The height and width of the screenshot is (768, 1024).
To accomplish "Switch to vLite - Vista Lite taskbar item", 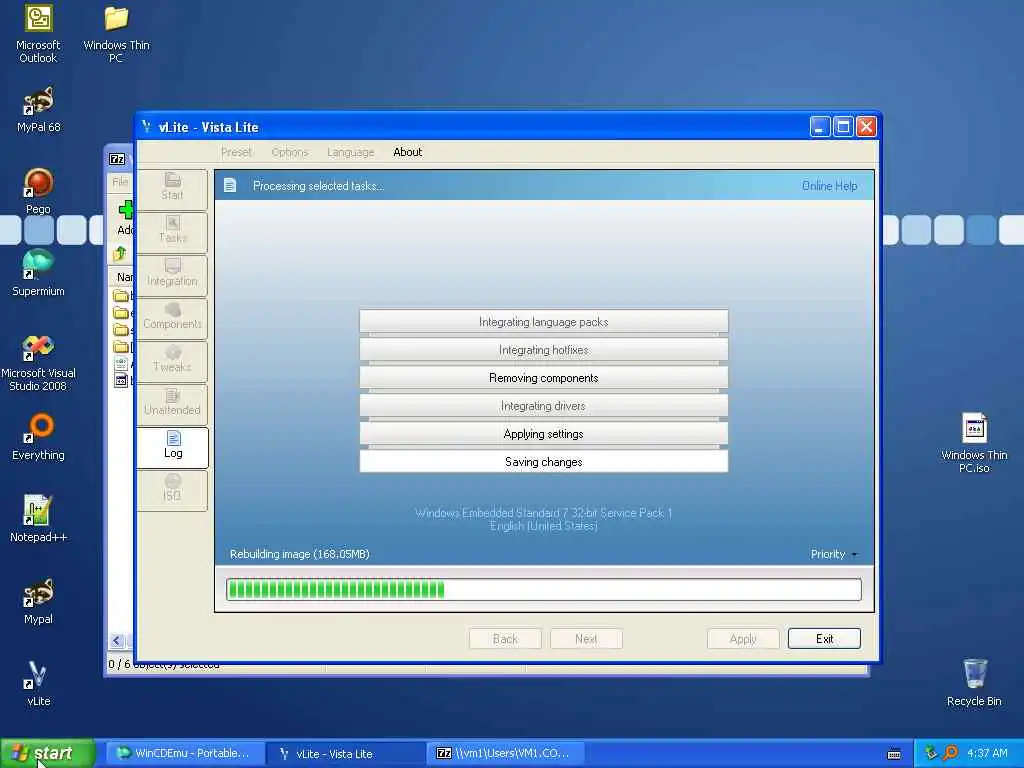I will click(345, 753).
